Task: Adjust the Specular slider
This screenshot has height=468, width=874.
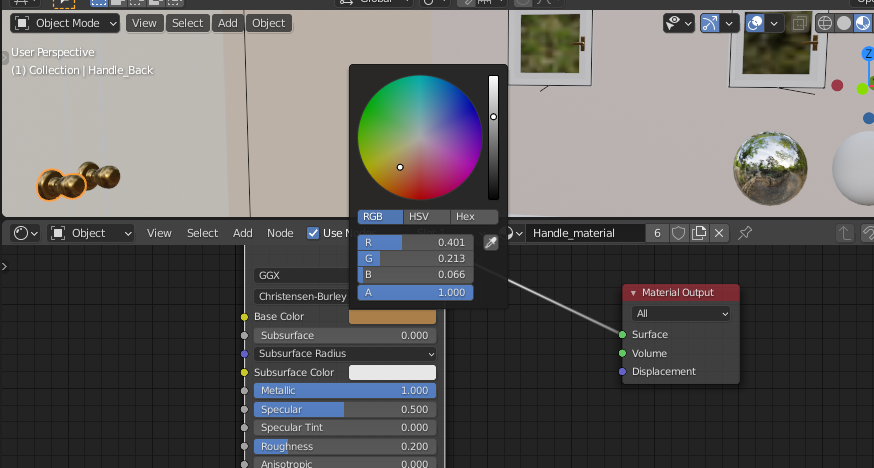Action: click(x=345, y=410)
